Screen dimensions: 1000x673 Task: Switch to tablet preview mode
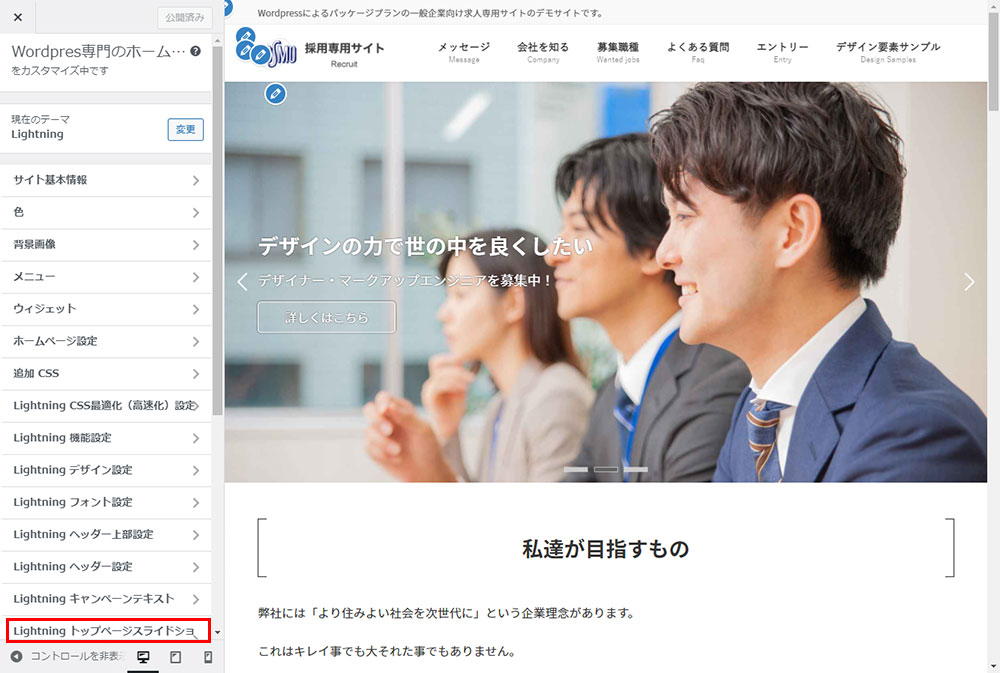pyautogui.click(x=175, y=657)
